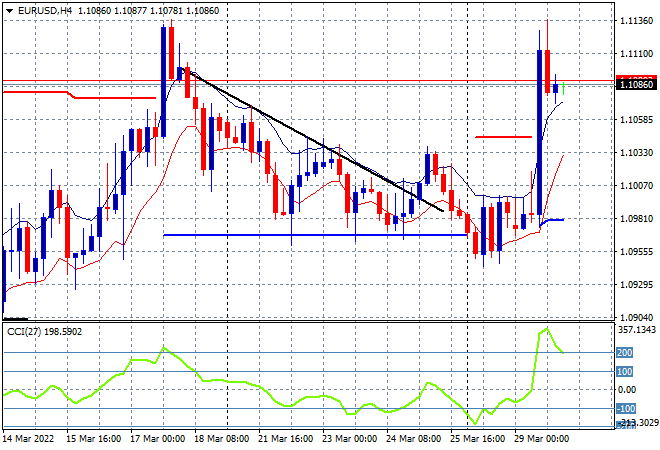Click the green CCI indicator peak on 29 Mar
Viewport: 660px width, 450px height.
coord(547,328)
